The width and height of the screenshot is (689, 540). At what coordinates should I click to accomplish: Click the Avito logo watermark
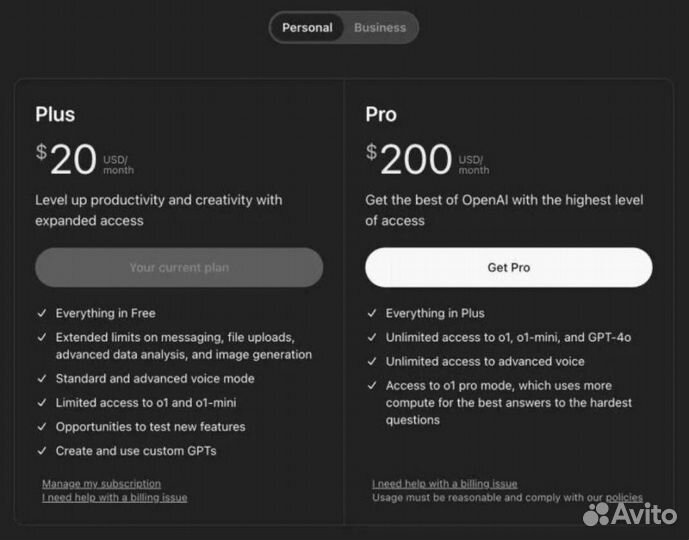pyautogui.click(x=630, y=513)
